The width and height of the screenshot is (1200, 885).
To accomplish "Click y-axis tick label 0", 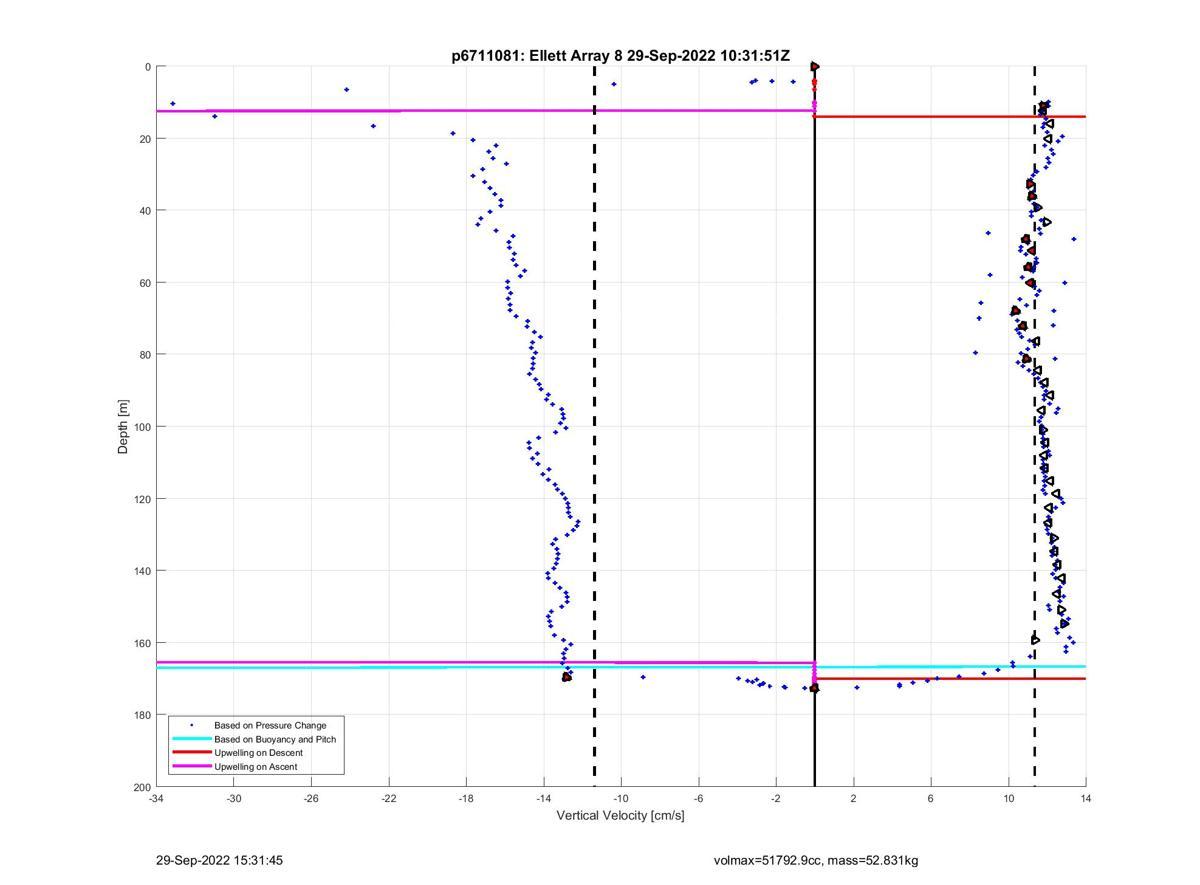I will point(148,67).
